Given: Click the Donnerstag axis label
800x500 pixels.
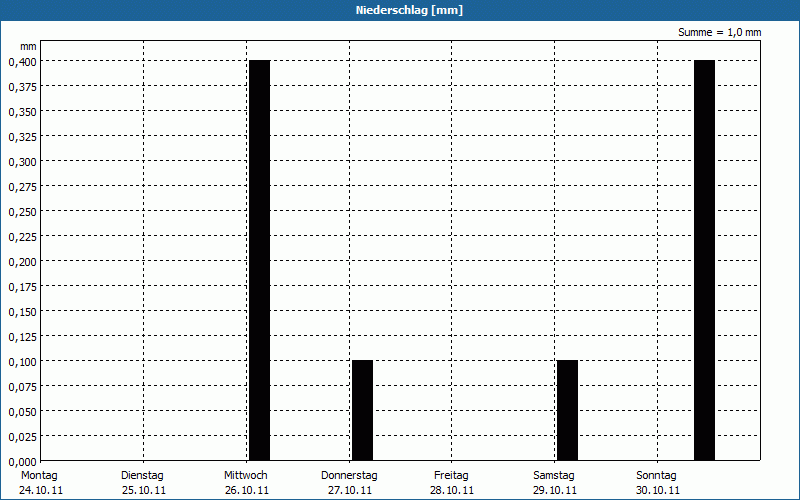Looking at the screenshot, I should (349, 475).
